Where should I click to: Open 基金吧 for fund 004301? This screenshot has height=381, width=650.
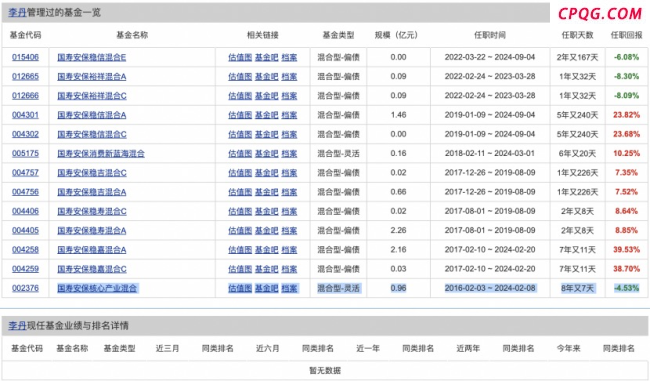tap(267, 115)
